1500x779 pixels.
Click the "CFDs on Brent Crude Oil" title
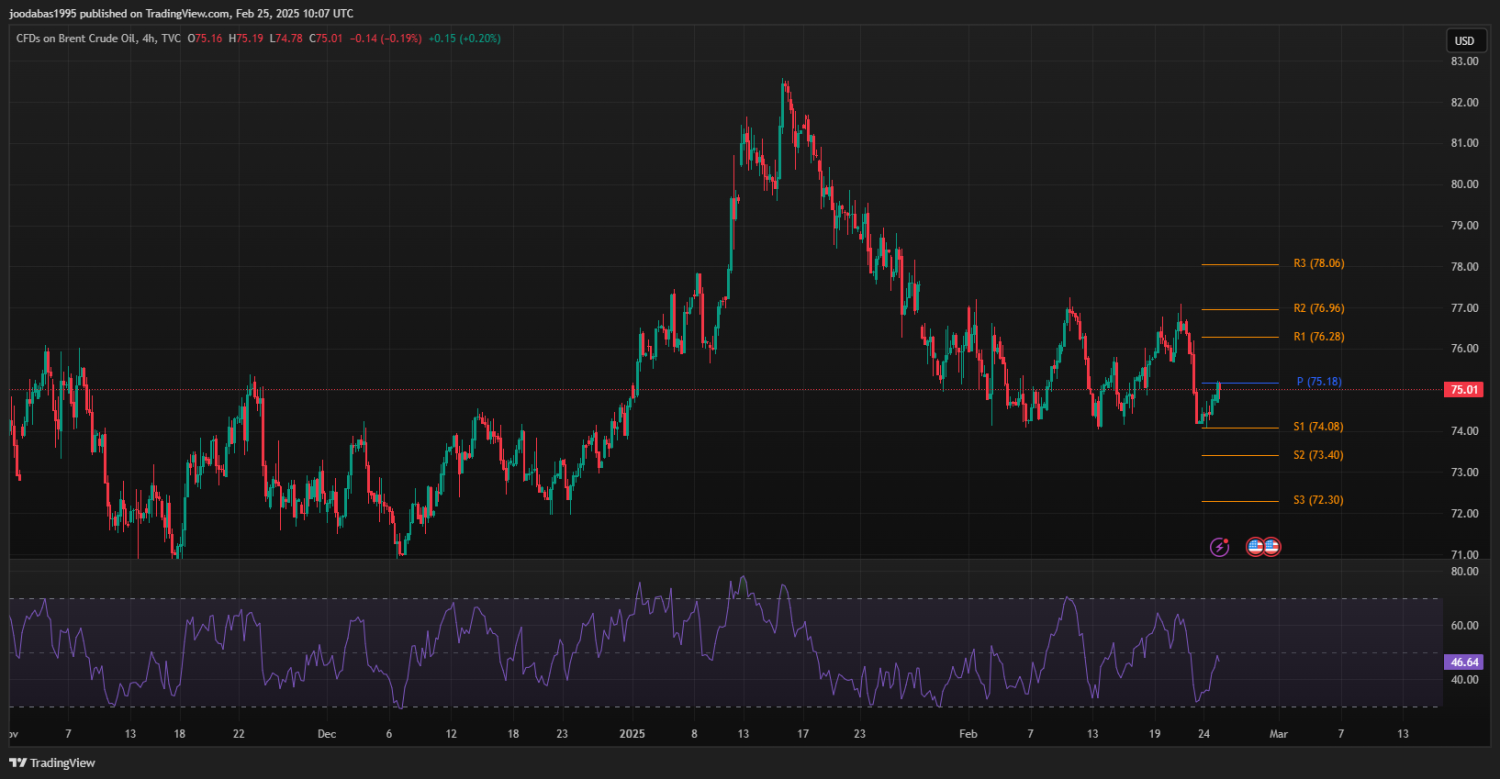74,39
